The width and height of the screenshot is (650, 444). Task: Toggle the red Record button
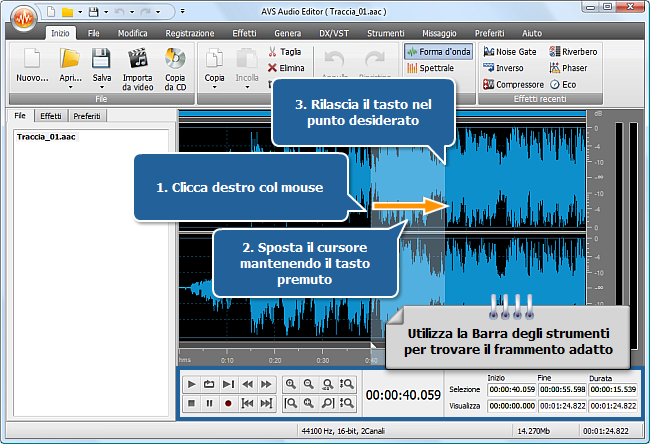[228, 403]
